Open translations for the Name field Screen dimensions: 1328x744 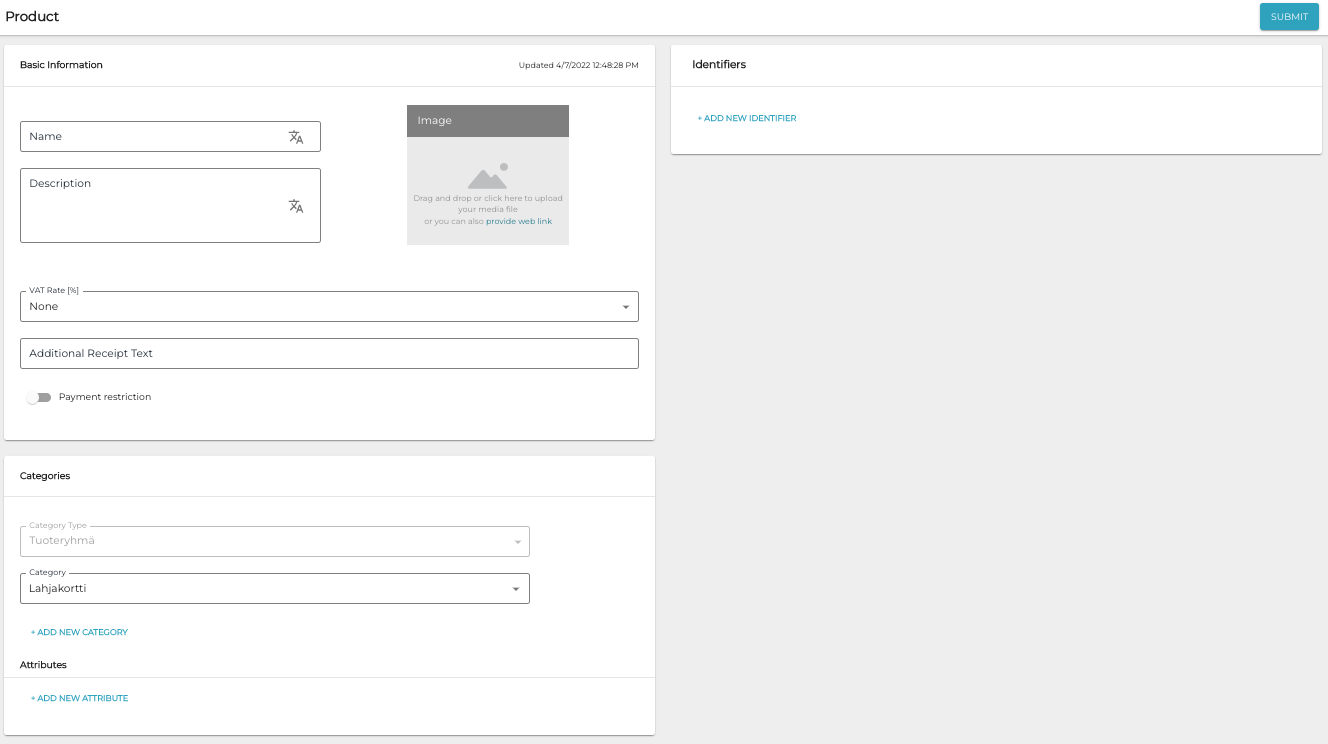[x=296, y=138]
